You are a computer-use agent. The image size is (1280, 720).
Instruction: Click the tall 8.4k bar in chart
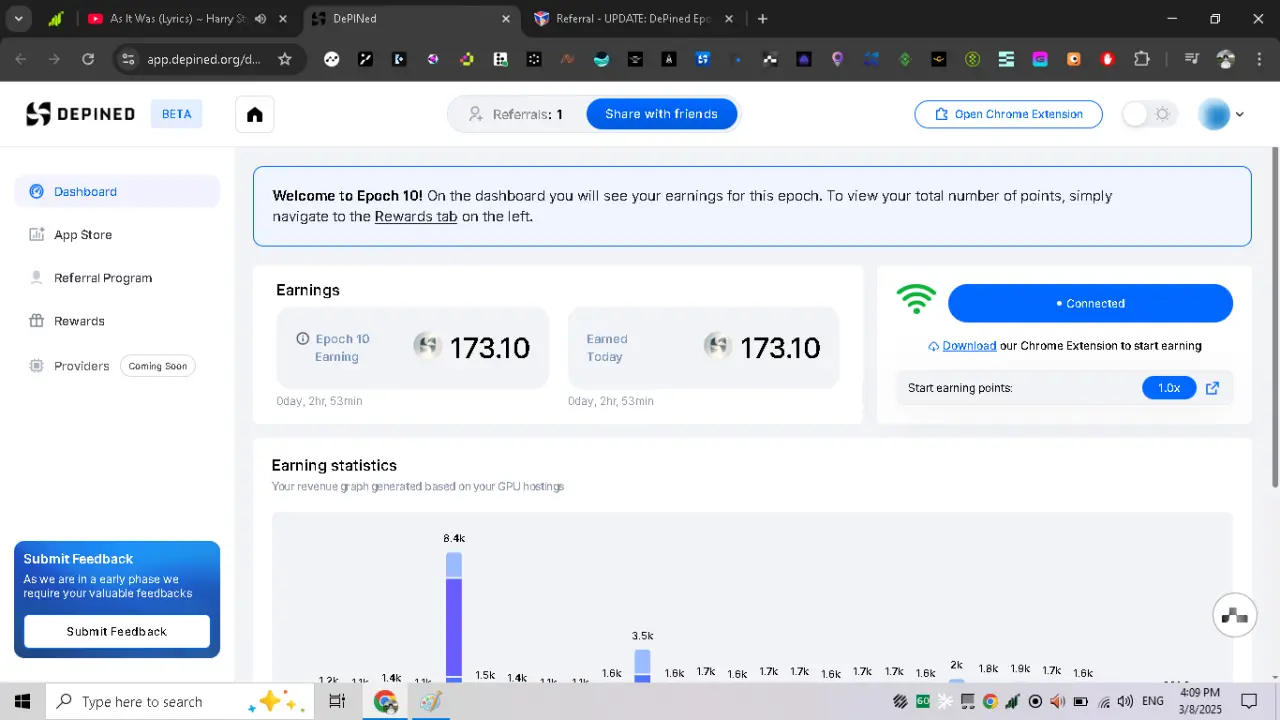click(x=454, y=616)
